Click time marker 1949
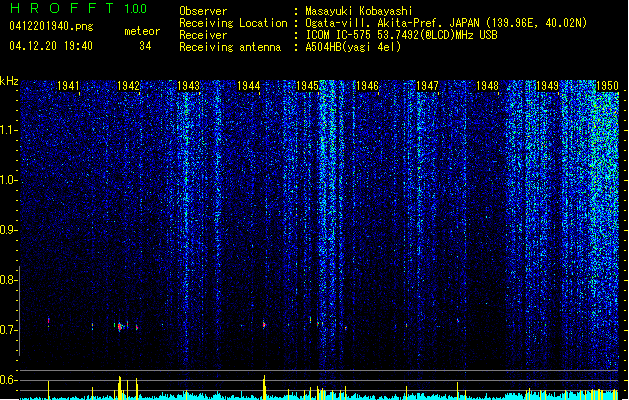629x400 pixels. pos(548,86)
